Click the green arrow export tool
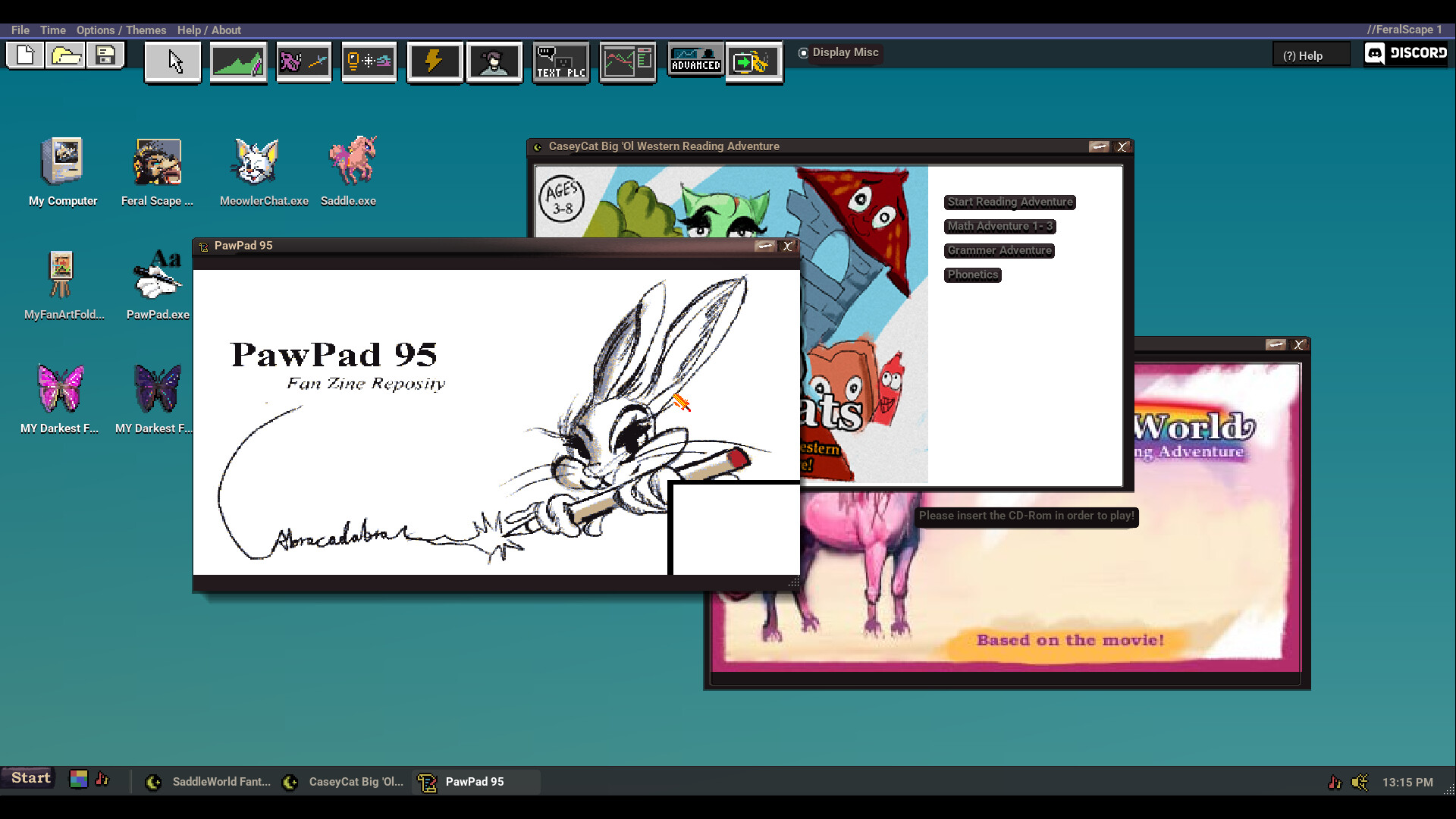The width and height of the screenshot is (1456, 819). 754,61
